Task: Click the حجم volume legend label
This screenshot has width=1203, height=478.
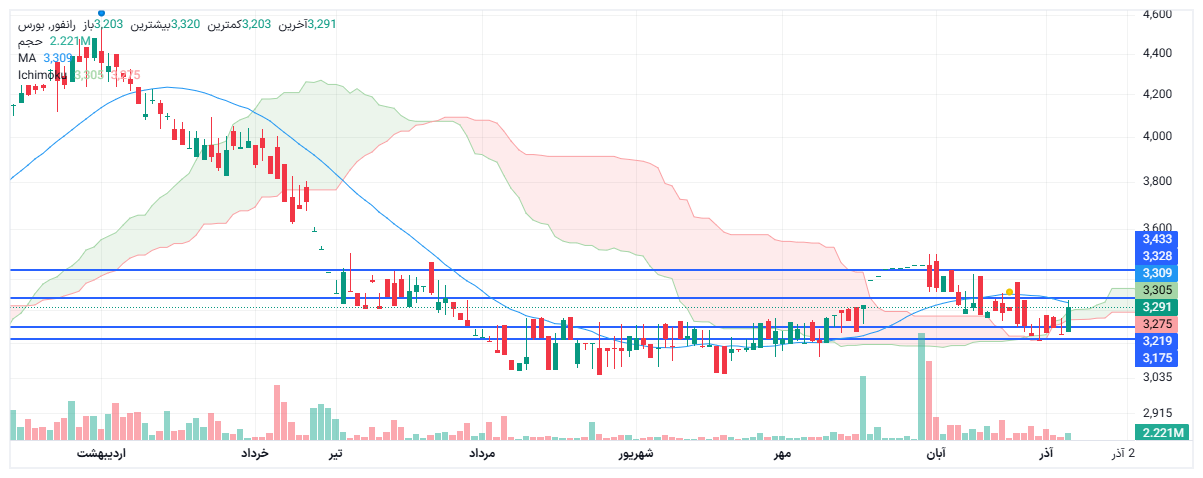Action: point(31,41)
